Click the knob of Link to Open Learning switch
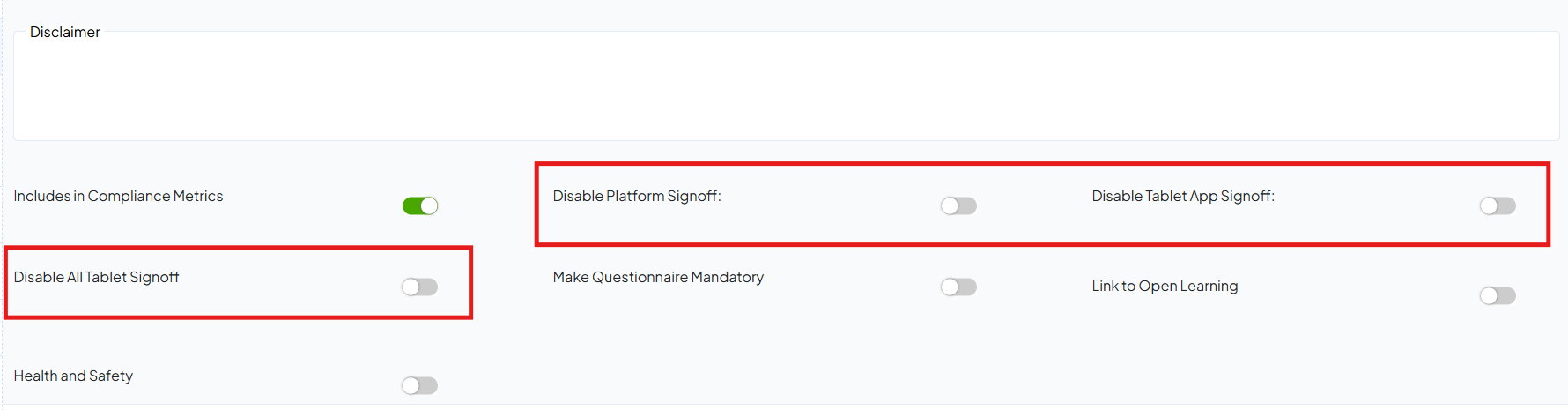This screenshot has width=1568, height=410. tap(1489, 295)
